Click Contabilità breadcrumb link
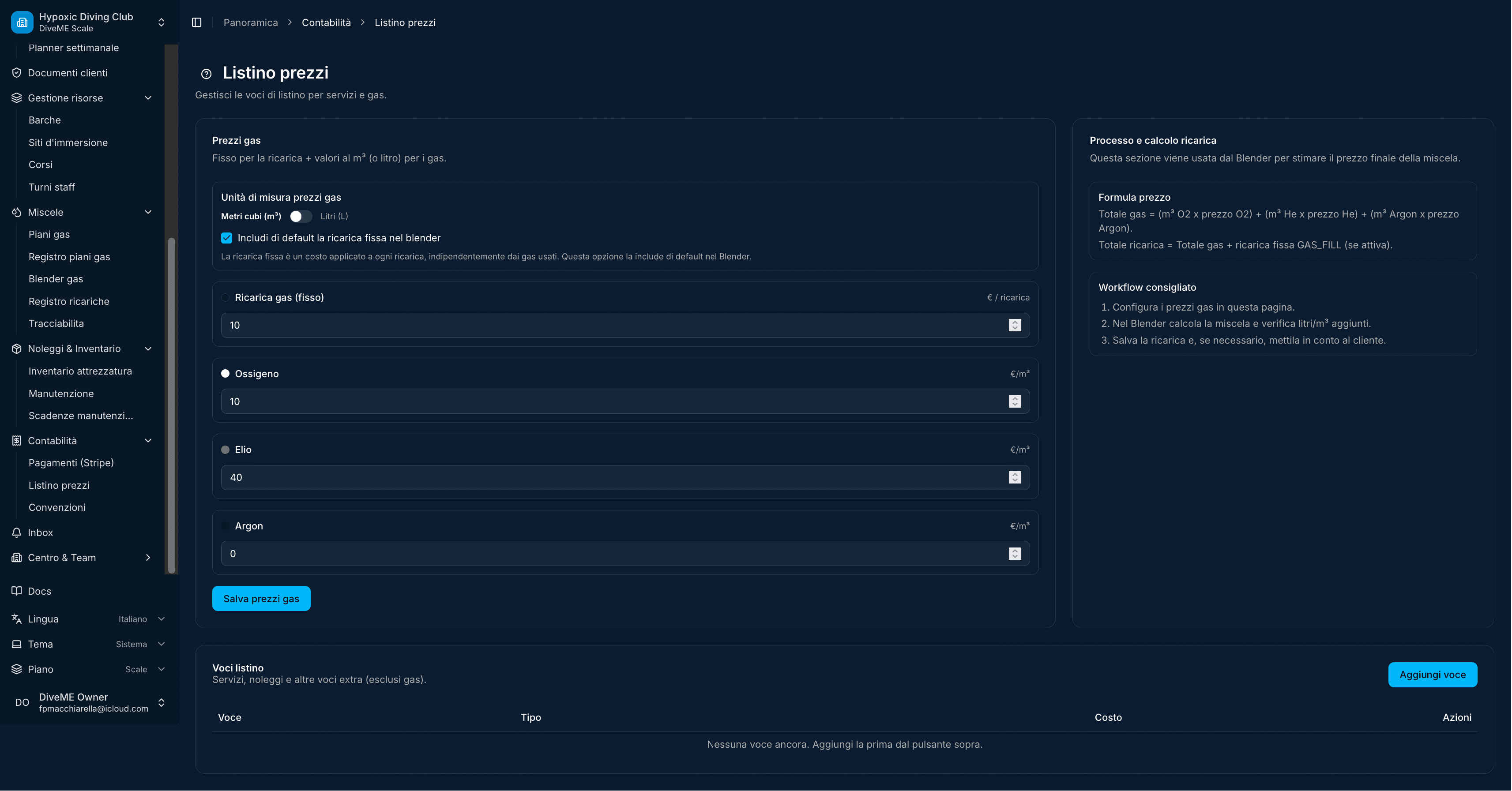The height and width of the screenshot is (791, 1512). coord(326,22)
